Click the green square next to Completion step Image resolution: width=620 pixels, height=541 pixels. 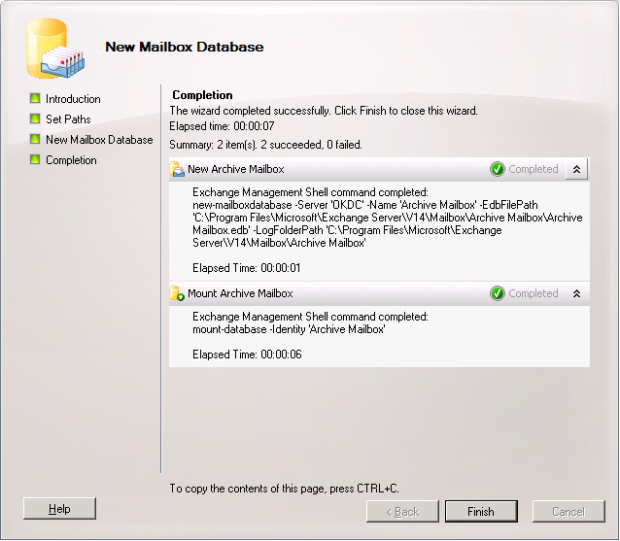(x=35, y=159)
